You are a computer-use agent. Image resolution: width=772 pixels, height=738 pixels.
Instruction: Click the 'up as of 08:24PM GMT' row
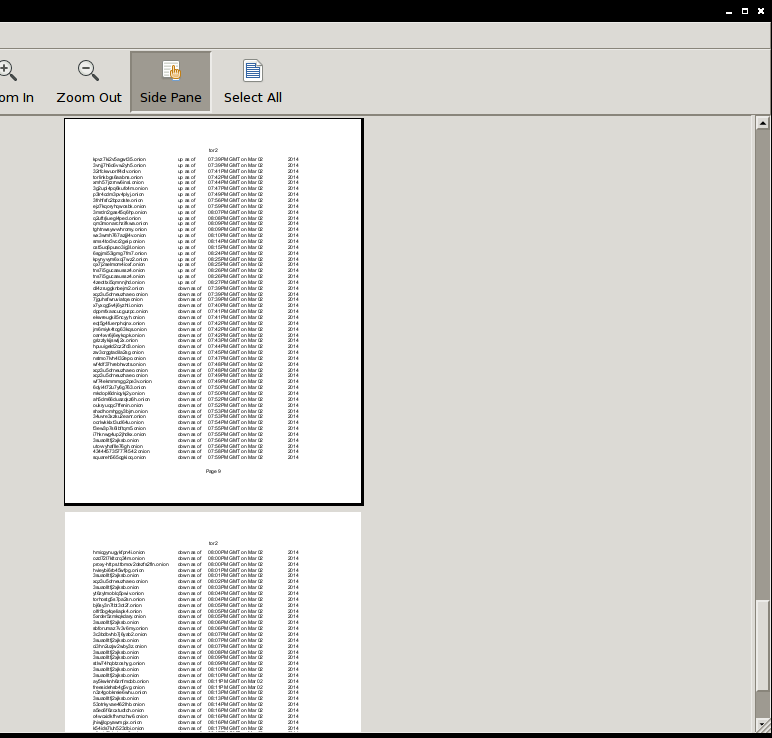[x=195, y=253]
